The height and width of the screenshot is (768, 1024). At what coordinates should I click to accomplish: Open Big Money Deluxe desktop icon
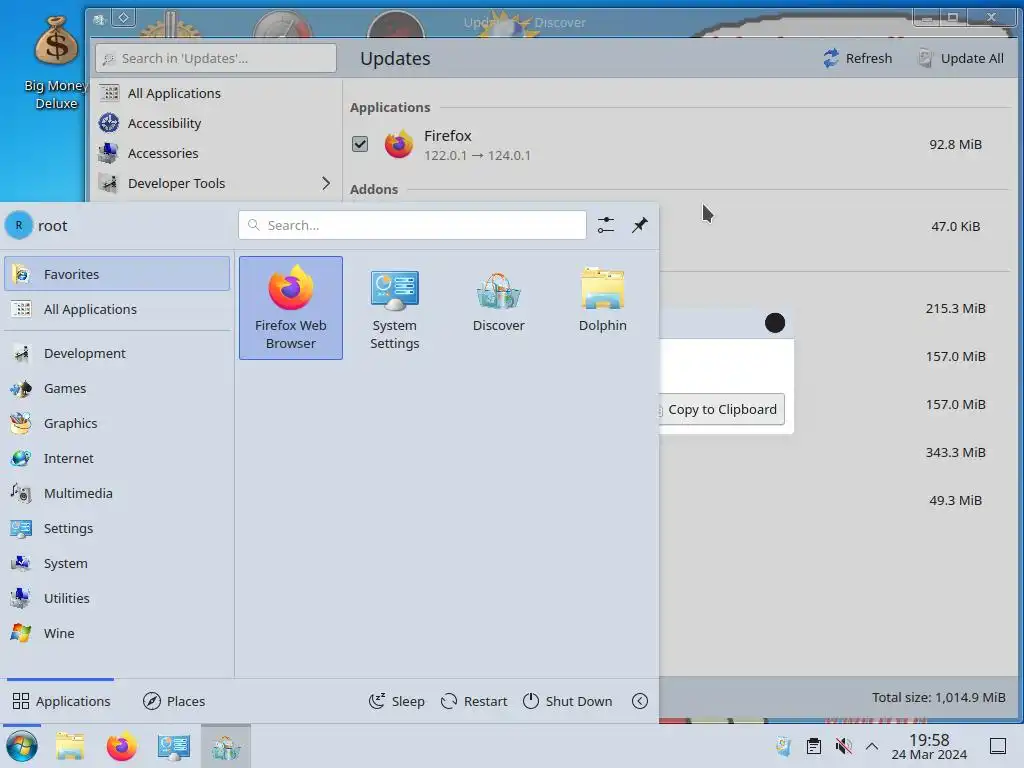[x=56, y=63]
